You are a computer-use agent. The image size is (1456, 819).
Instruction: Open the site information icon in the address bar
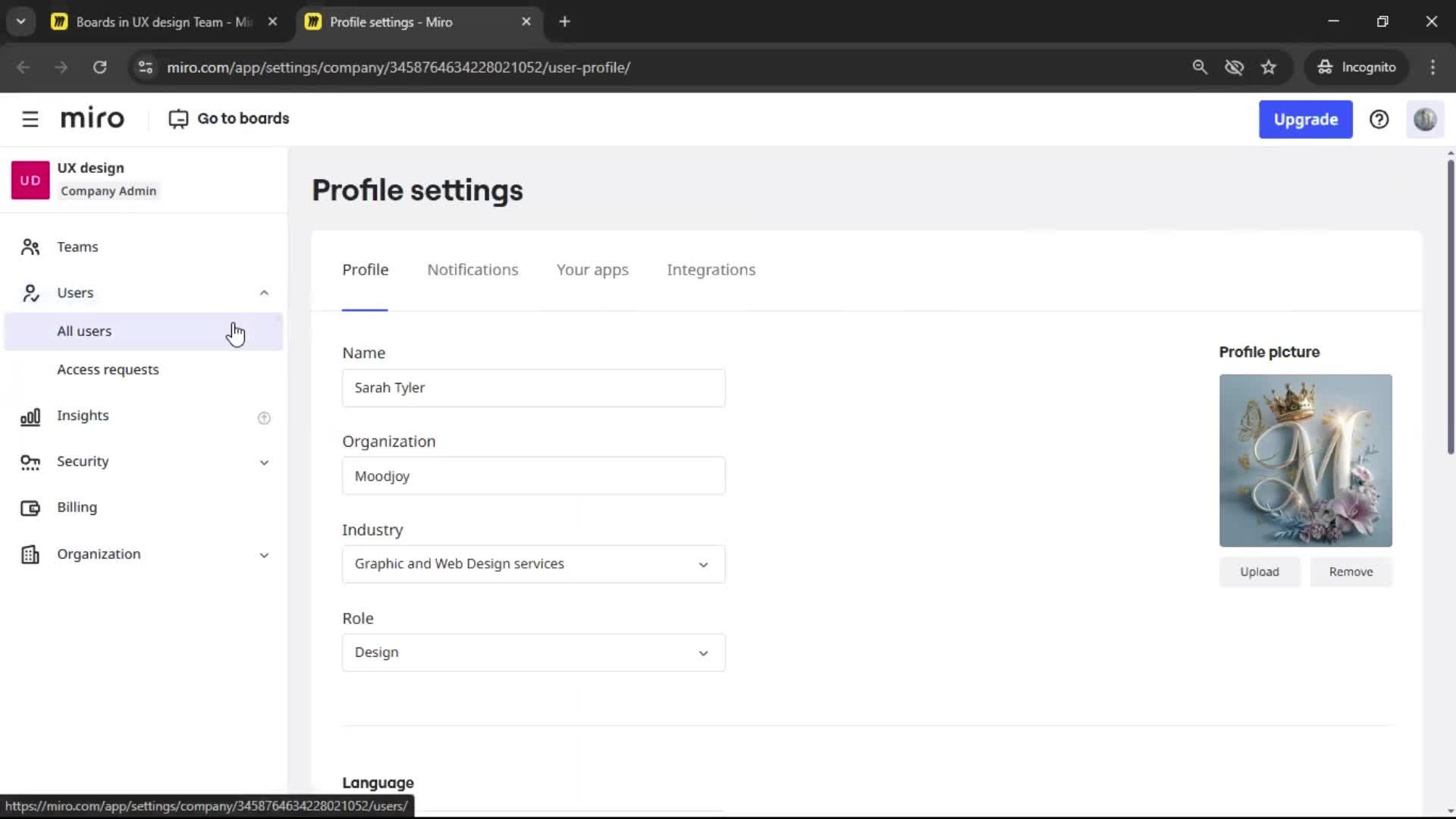(x=146, y=67)
